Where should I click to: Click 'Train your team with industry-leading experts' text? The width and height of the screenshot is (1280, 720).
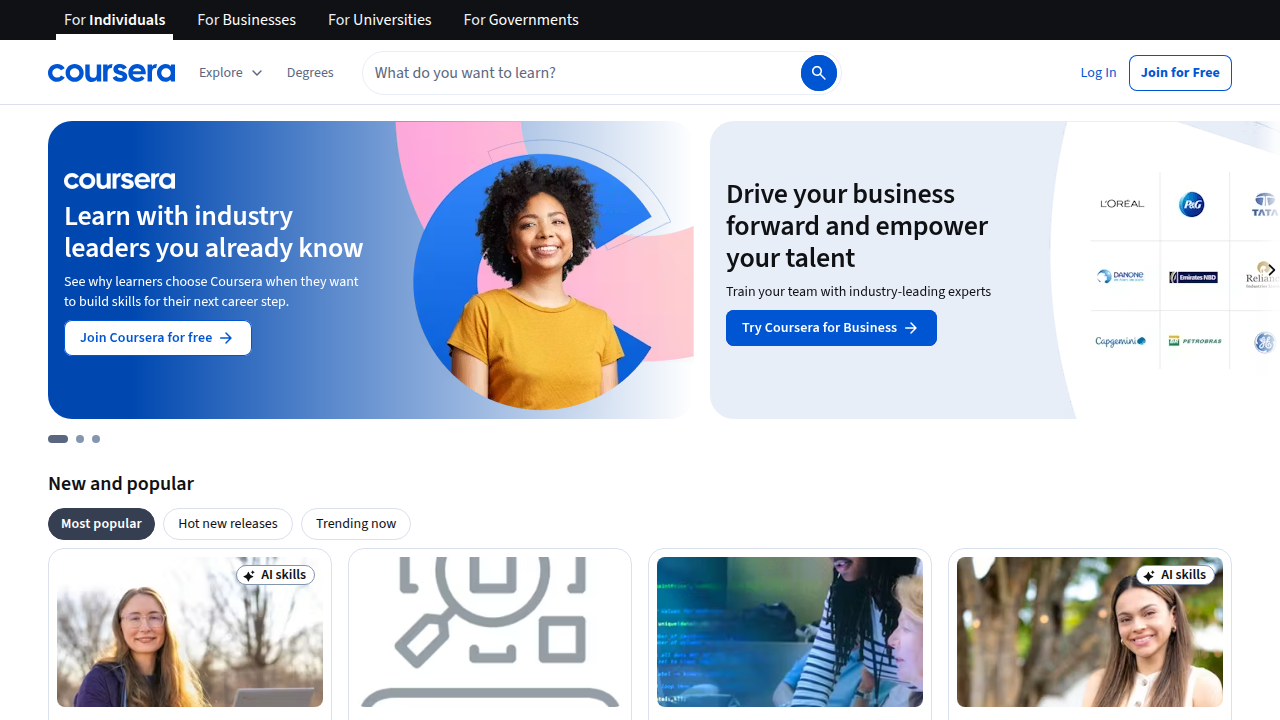[858, 292]
